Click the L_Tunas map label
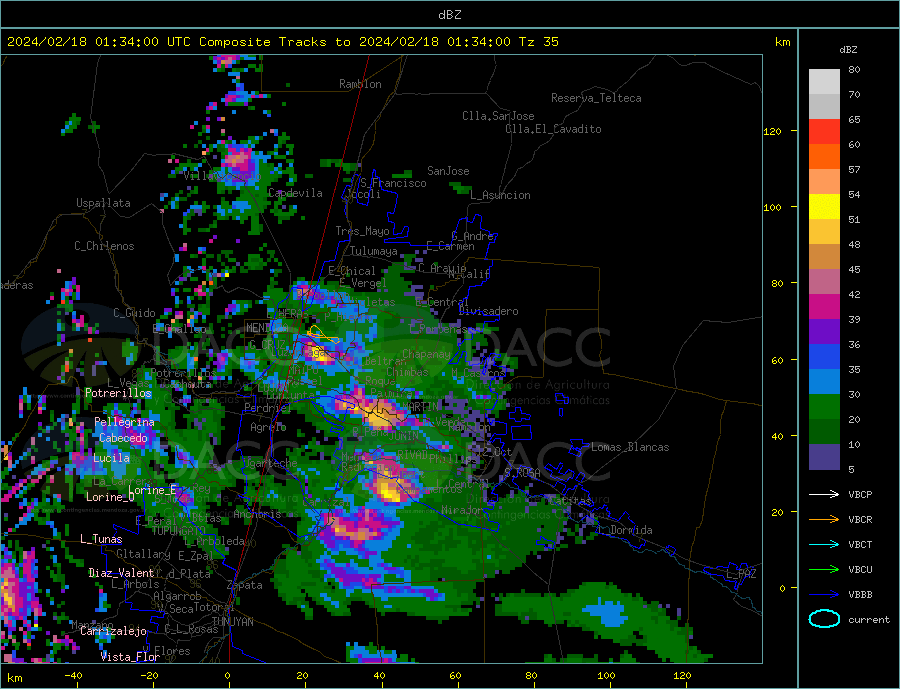Image resolution: width=900 pixels, height=689 pixels. point(101,539)
